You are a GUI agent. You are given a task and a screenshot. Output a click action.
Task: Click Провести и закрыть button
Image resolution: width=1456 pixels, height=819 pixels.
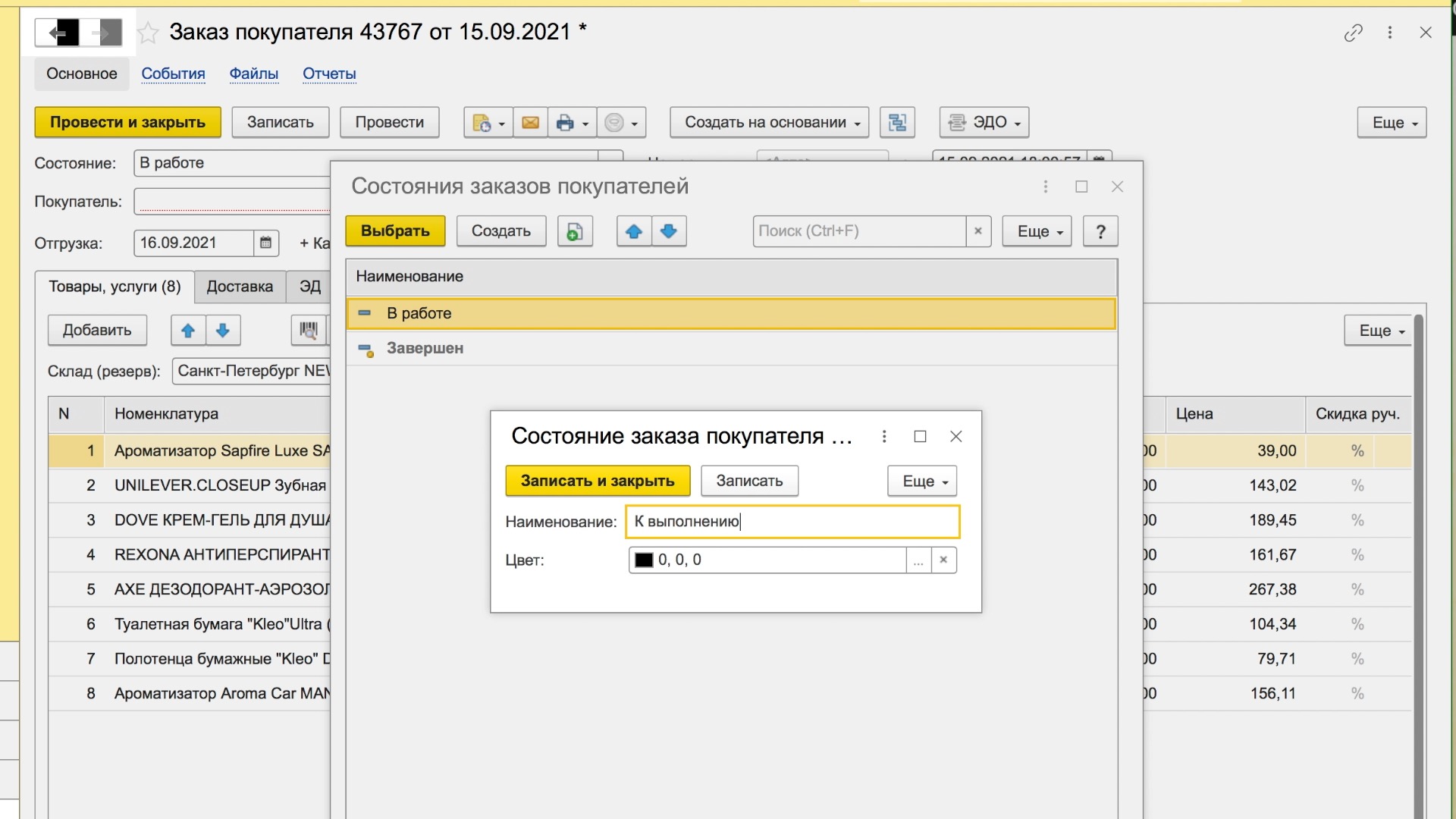127,122
